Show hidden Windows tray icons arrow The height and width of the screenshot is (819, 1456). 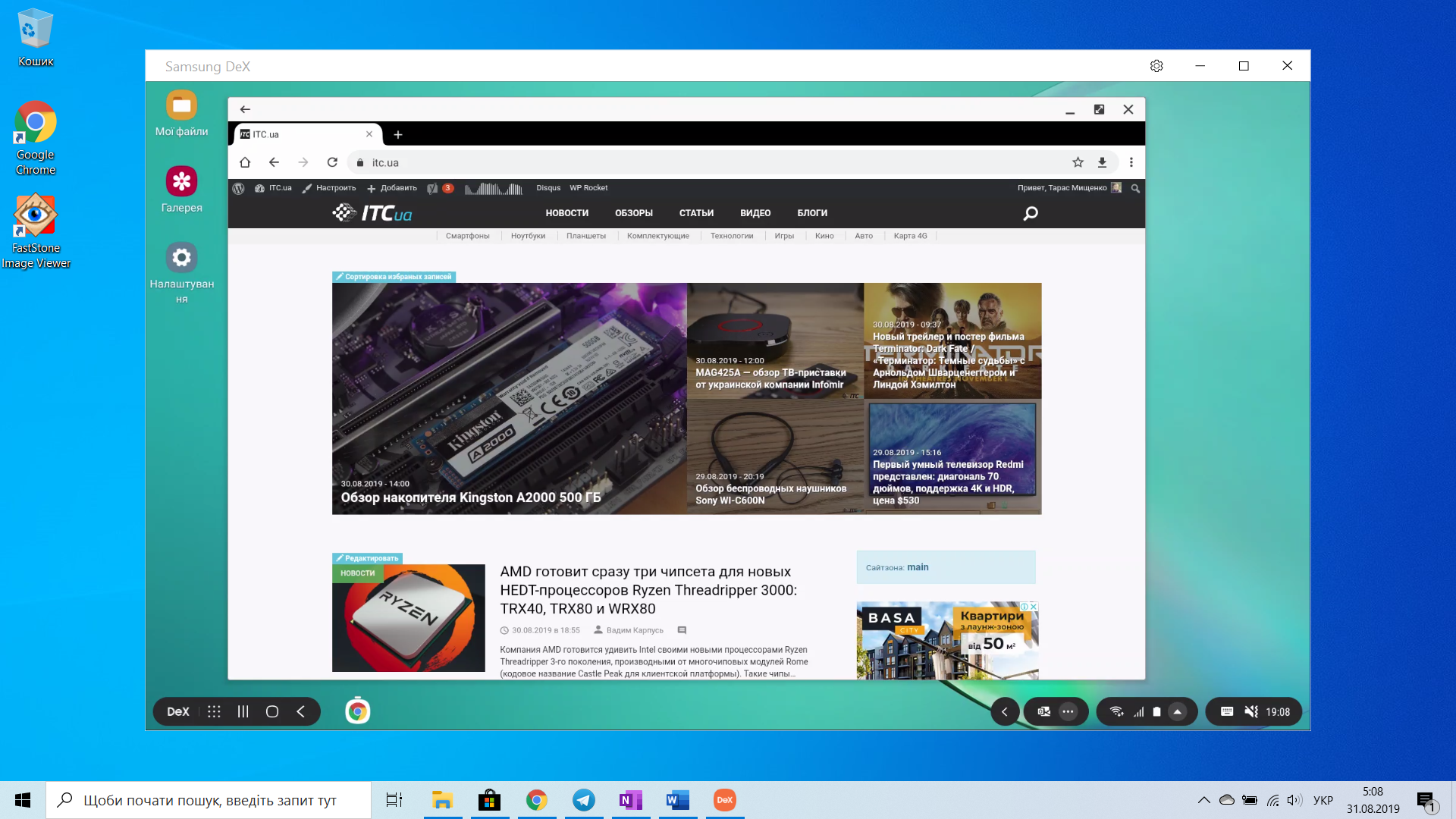click(1203, 800)
